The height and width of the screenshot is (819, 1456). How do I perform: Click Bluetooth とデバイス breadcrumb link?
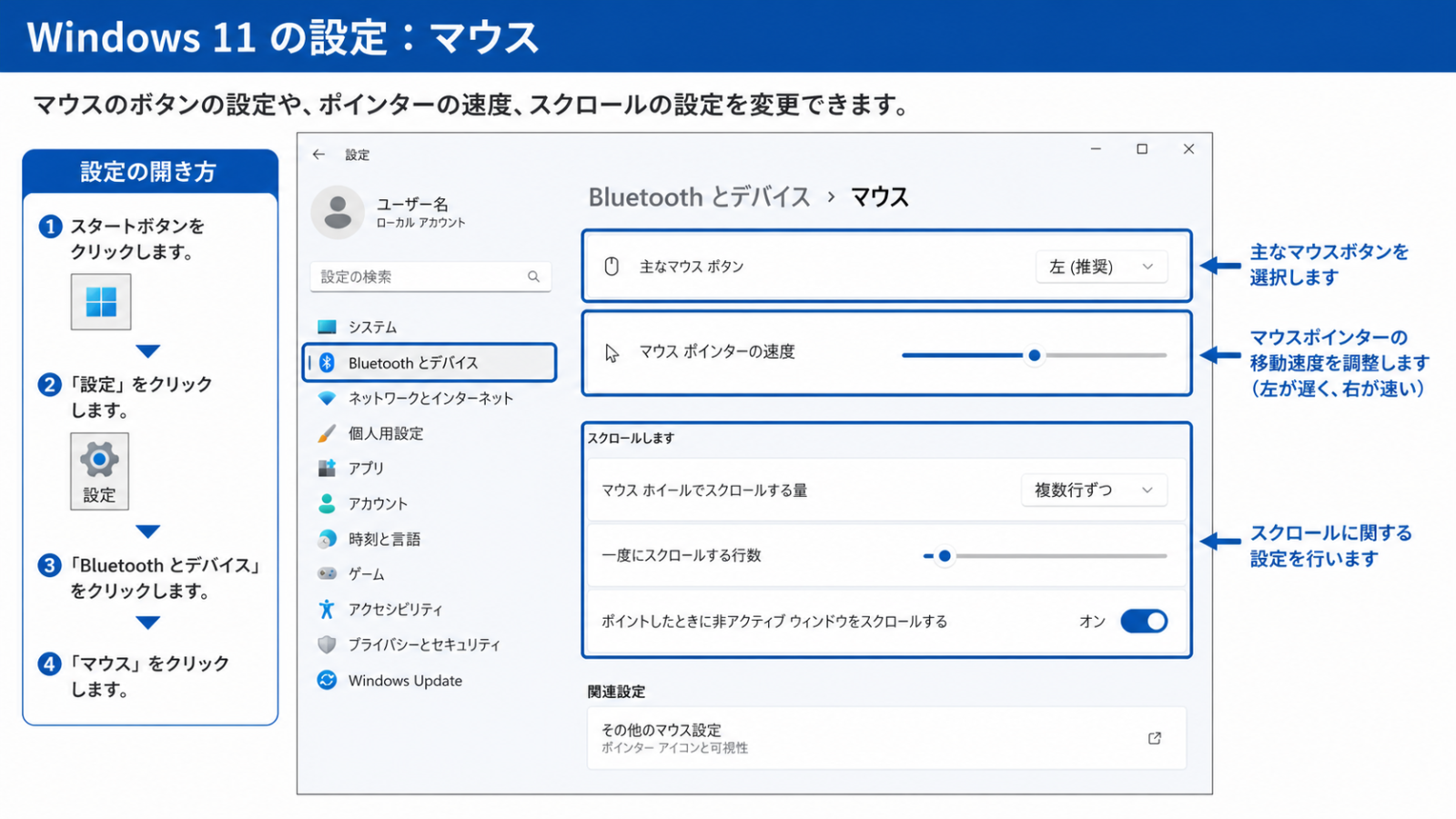(x=699, y=197)
